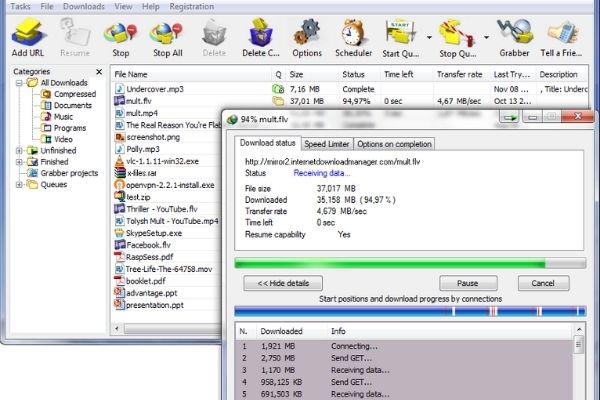Select the Download status tab

[267, 143]
